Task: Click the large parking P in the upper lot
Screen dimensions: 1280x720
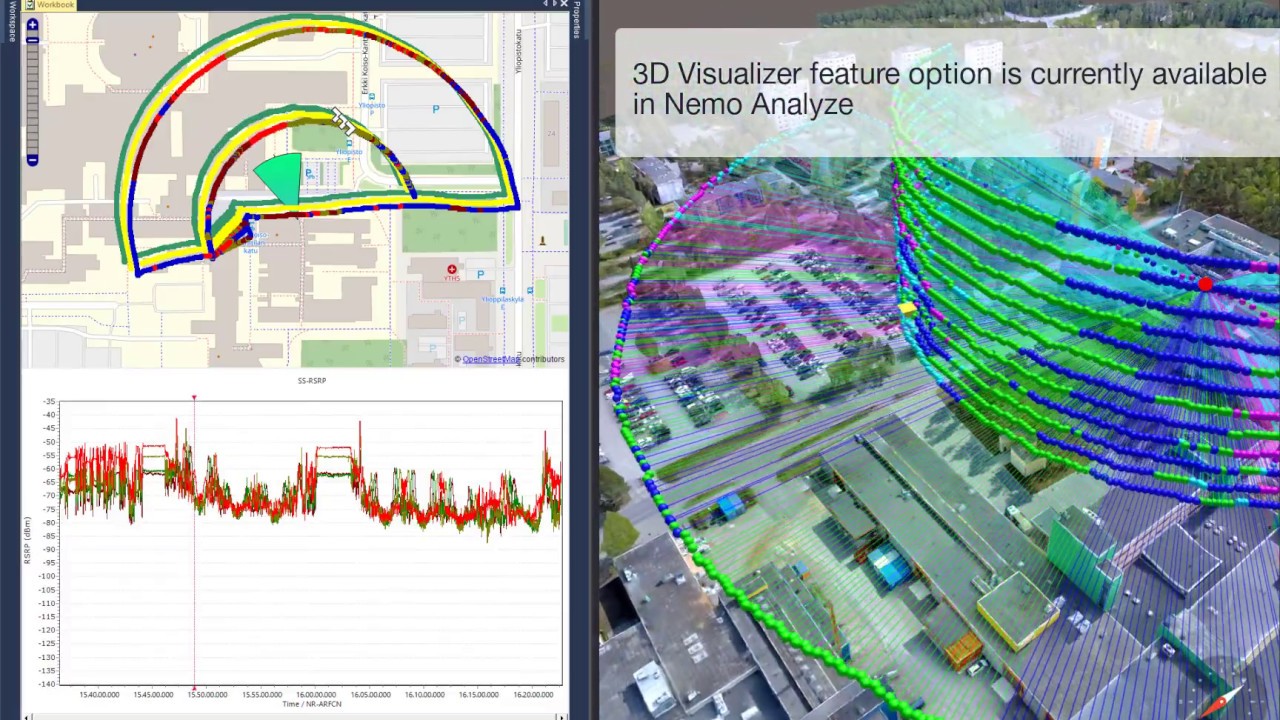Action: (x=436, y=109)
